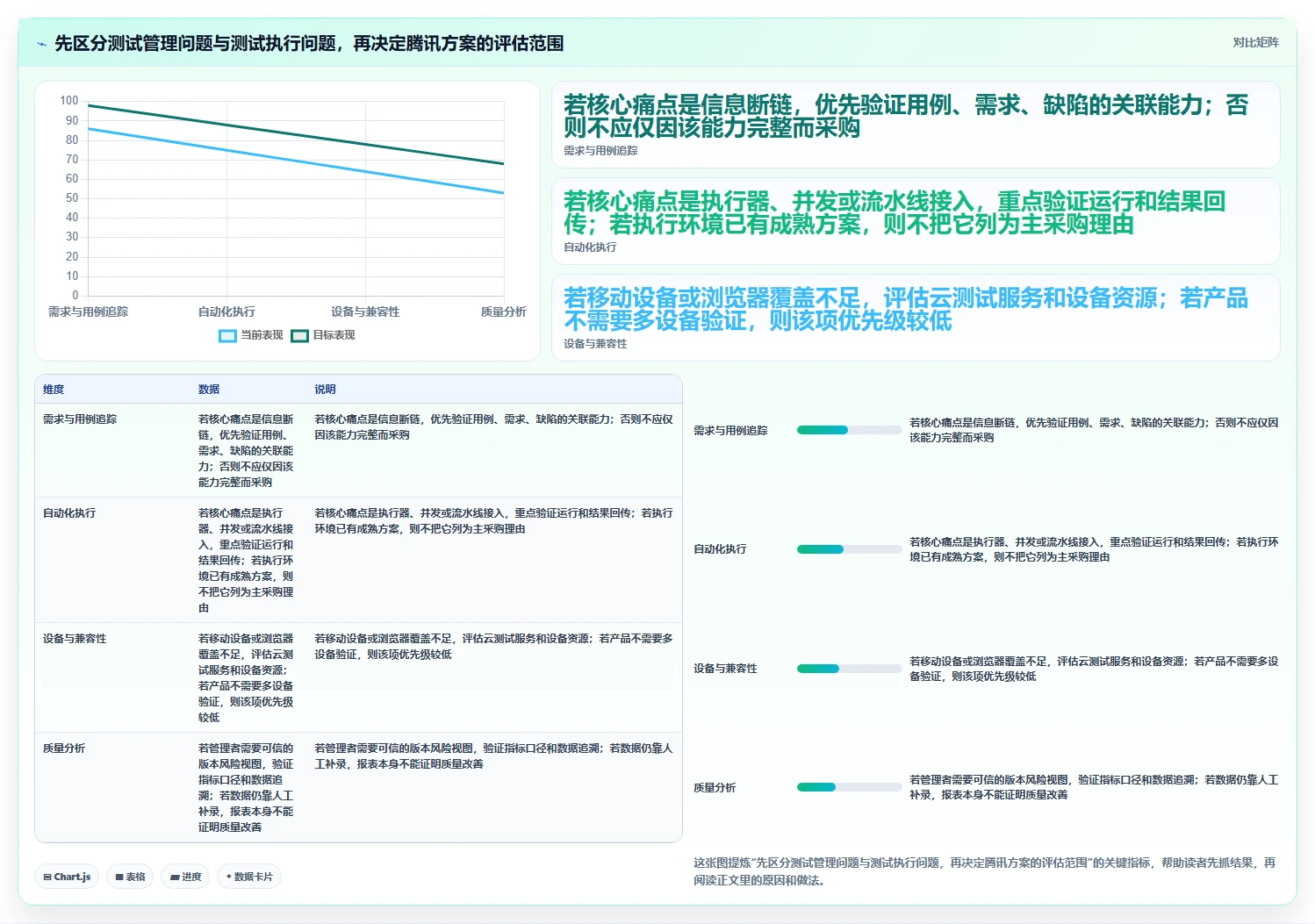Click the 自动化执行 caption under second card
1315x924 pixels.
click(590, 247)
